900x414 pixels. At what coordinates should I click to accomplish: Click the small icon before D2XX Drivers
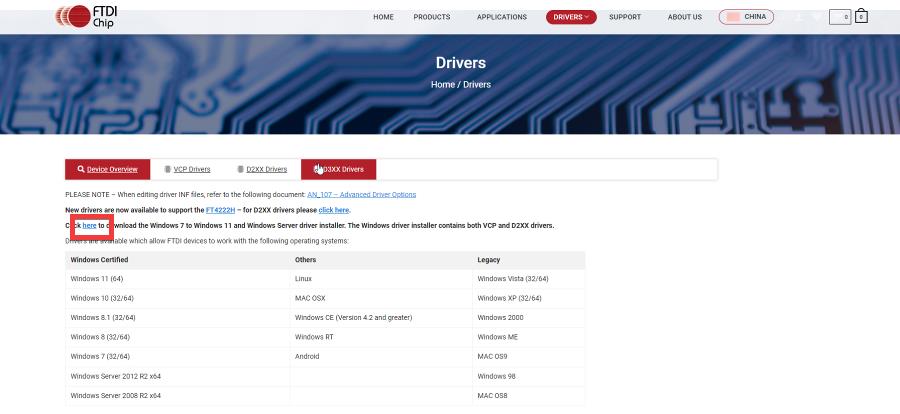(x=240, y=169)
